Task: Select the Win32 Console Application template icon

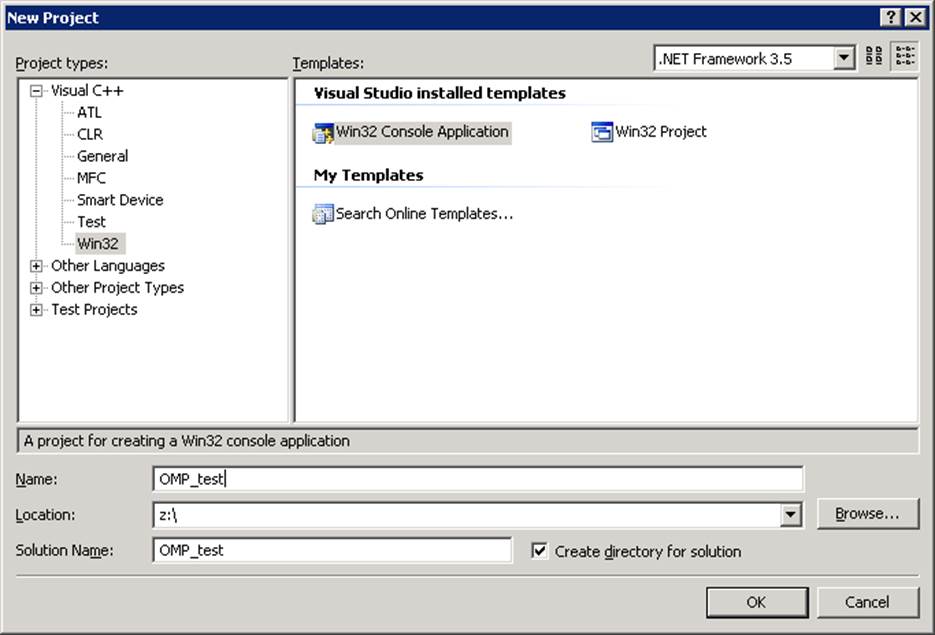Action: tap(323, 132)
